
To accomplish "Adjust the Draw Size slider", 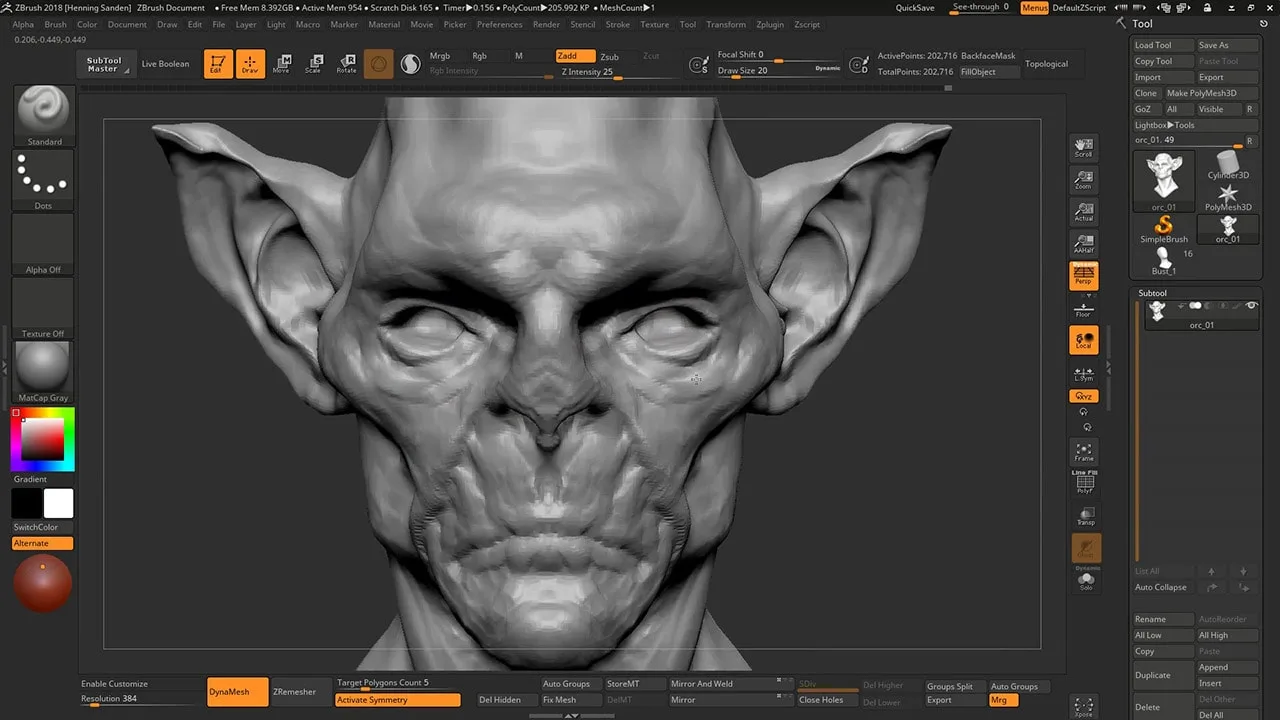I will click(780, 71).
